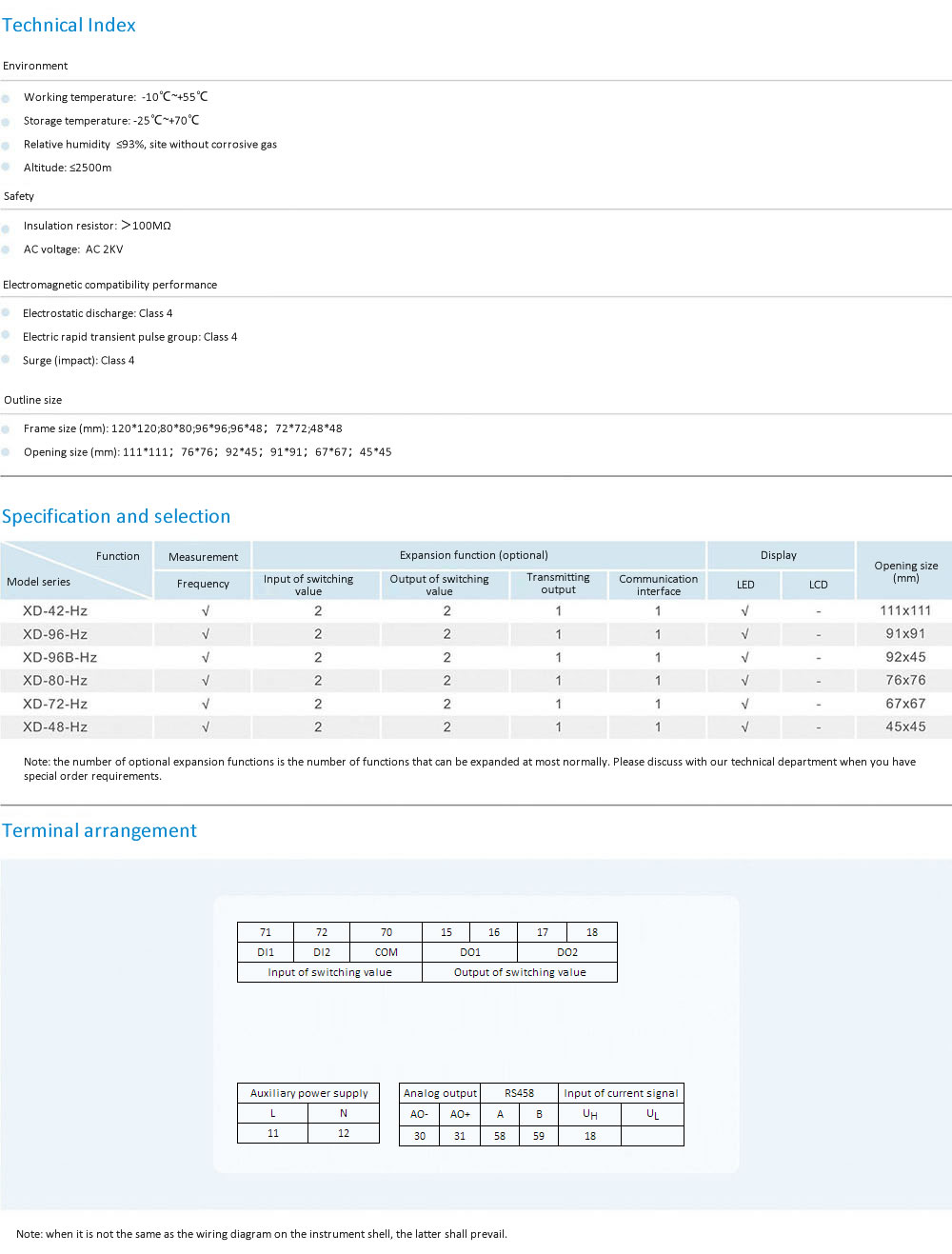Screen dimensions: 952x1254
Task: Click the Communication interface column header
Action: 658,585
